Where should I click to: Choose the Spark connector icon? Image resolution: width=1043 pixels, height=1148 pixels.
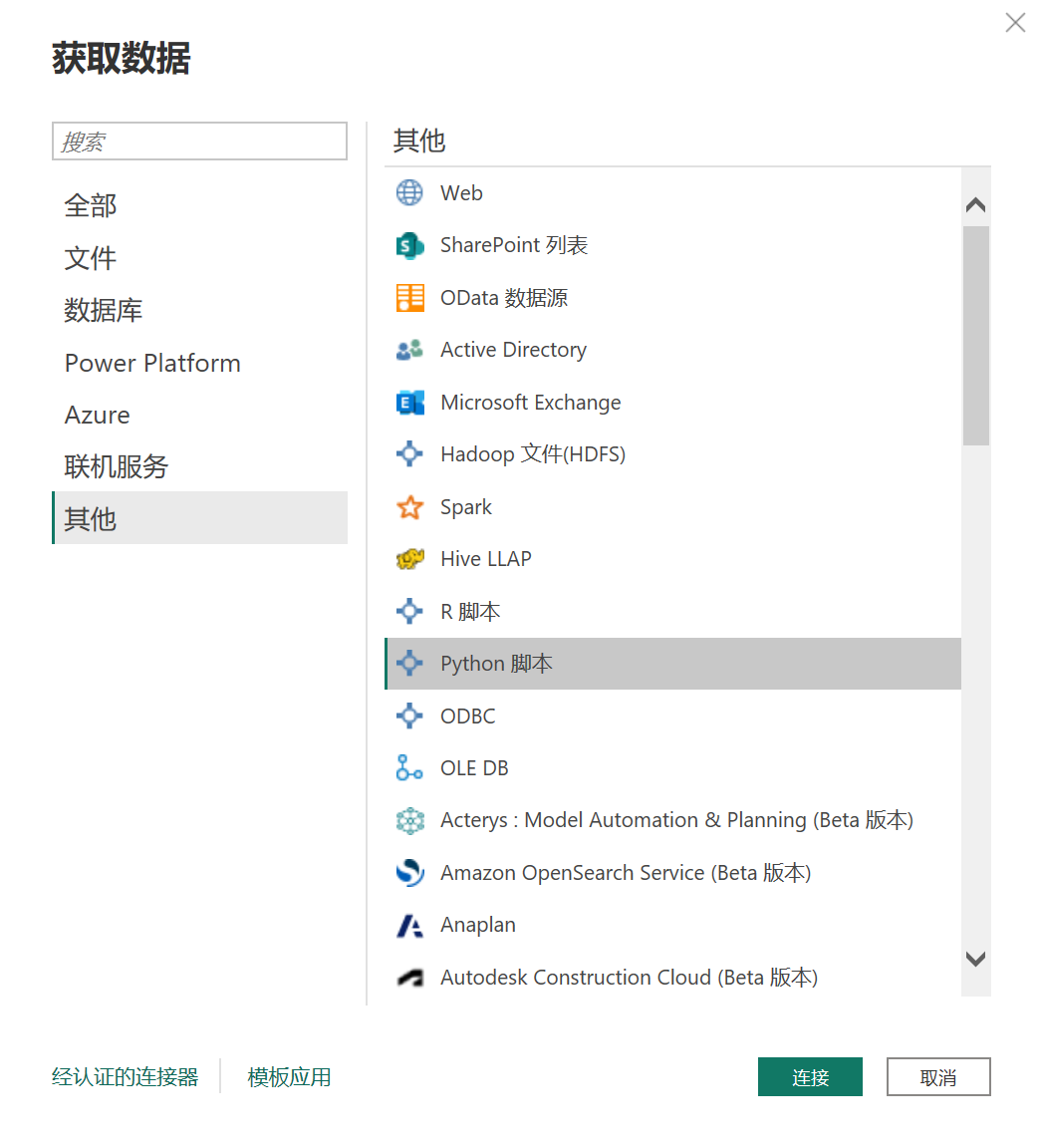pos(409,506)
